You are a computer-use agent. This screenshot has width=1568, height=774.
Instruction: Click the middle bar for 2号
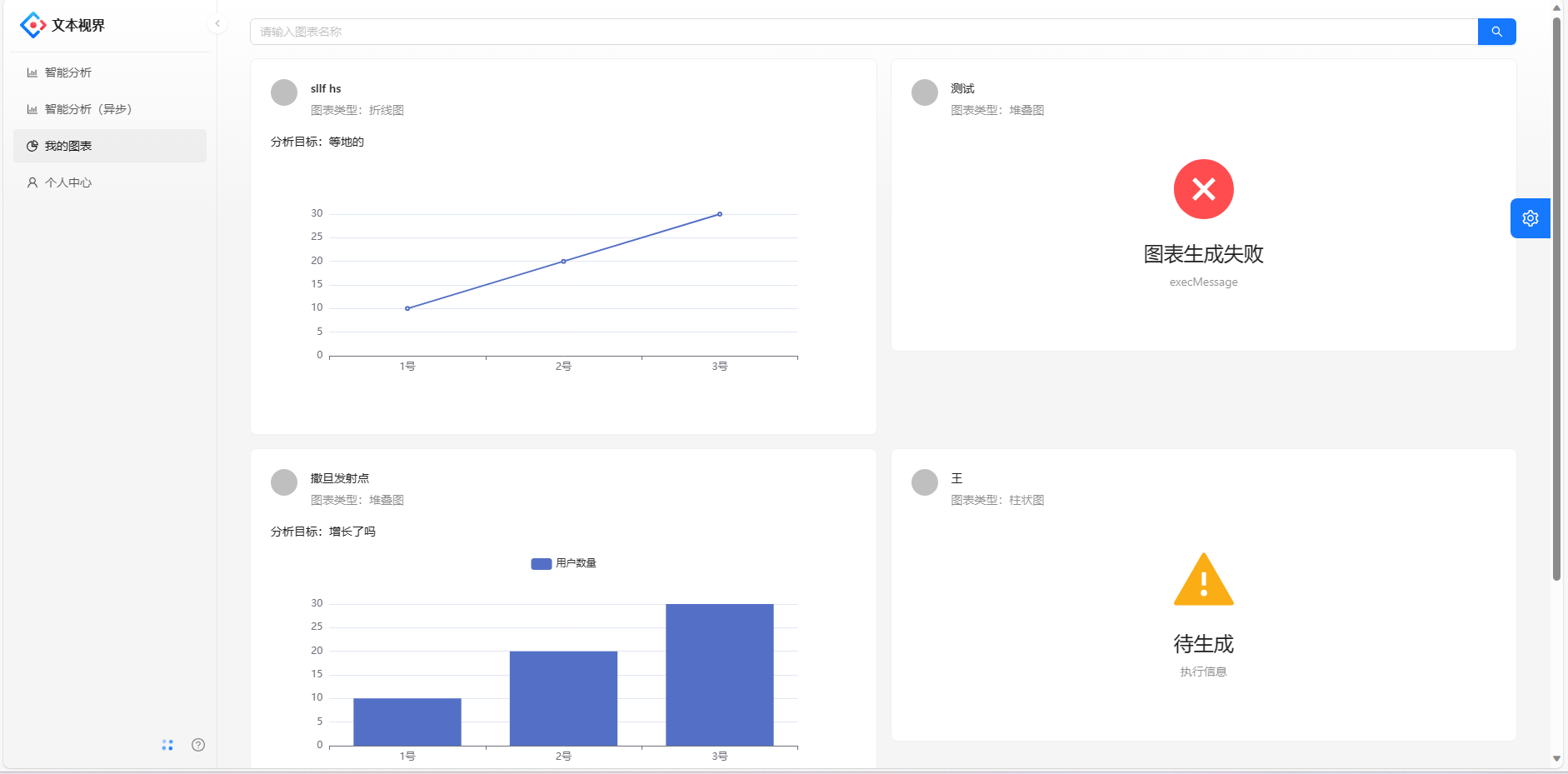(x=564, y=698)
